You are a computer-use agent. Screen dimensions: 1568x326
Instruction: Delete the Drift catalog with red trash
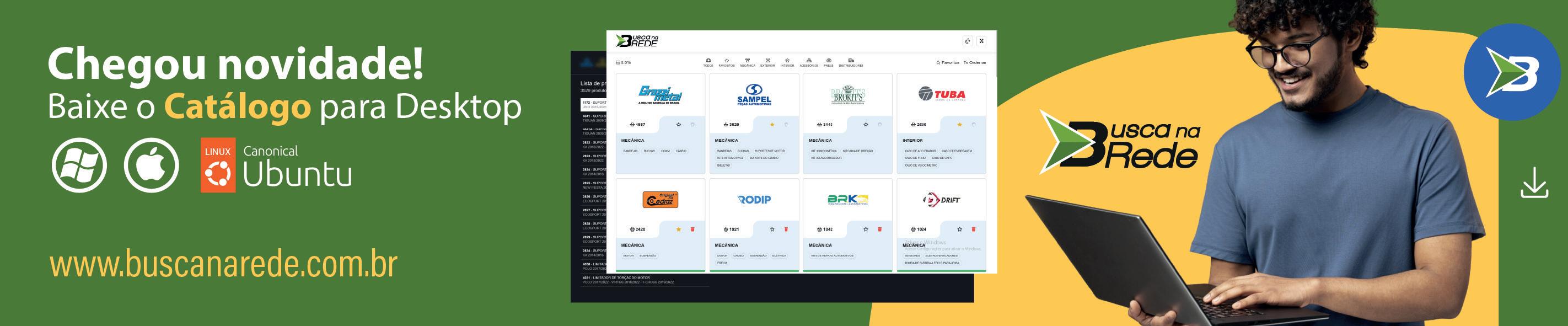973,229
